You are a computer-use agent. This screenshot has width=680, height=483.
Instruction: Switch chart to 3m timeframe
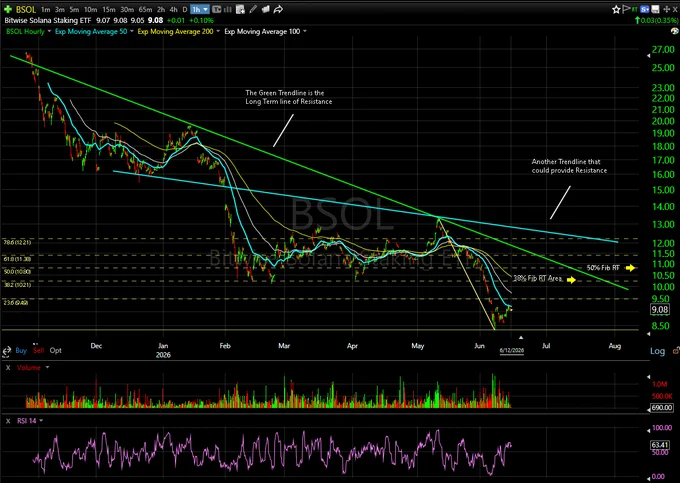[x=60, y=10]
